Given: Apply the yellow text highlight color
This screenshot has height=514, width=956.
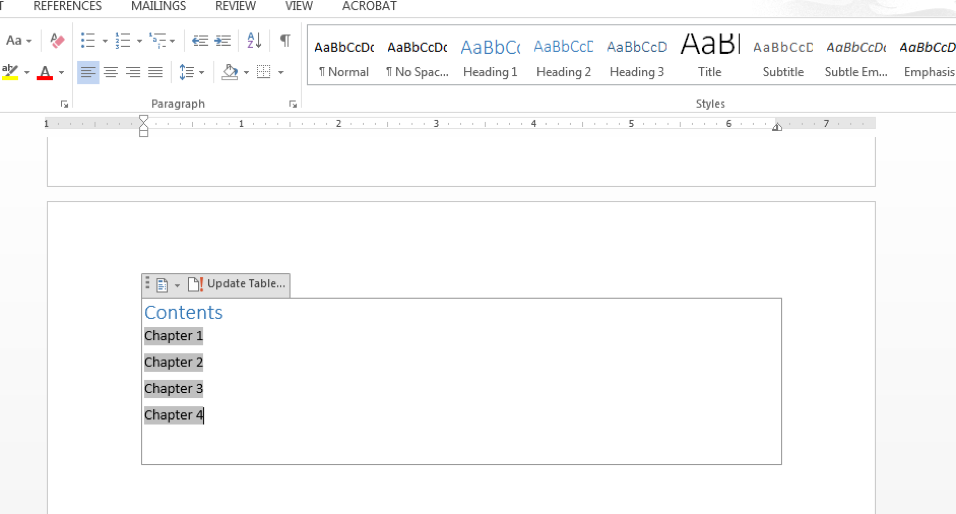Looking at the screenshot, I should [10, 72].
